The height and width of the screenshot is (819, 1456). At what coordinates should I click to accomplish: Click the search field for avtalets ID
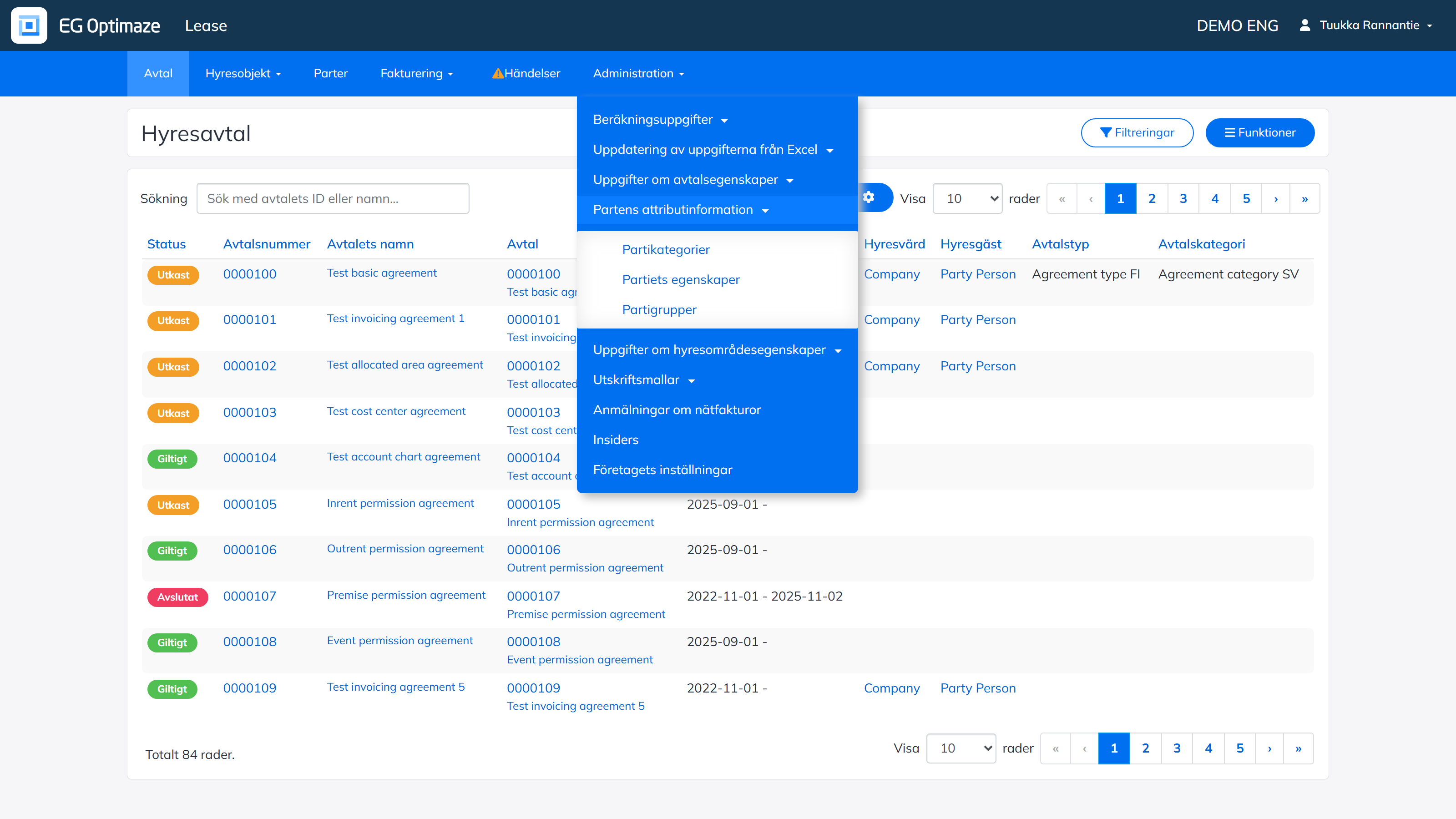[333, 198]
